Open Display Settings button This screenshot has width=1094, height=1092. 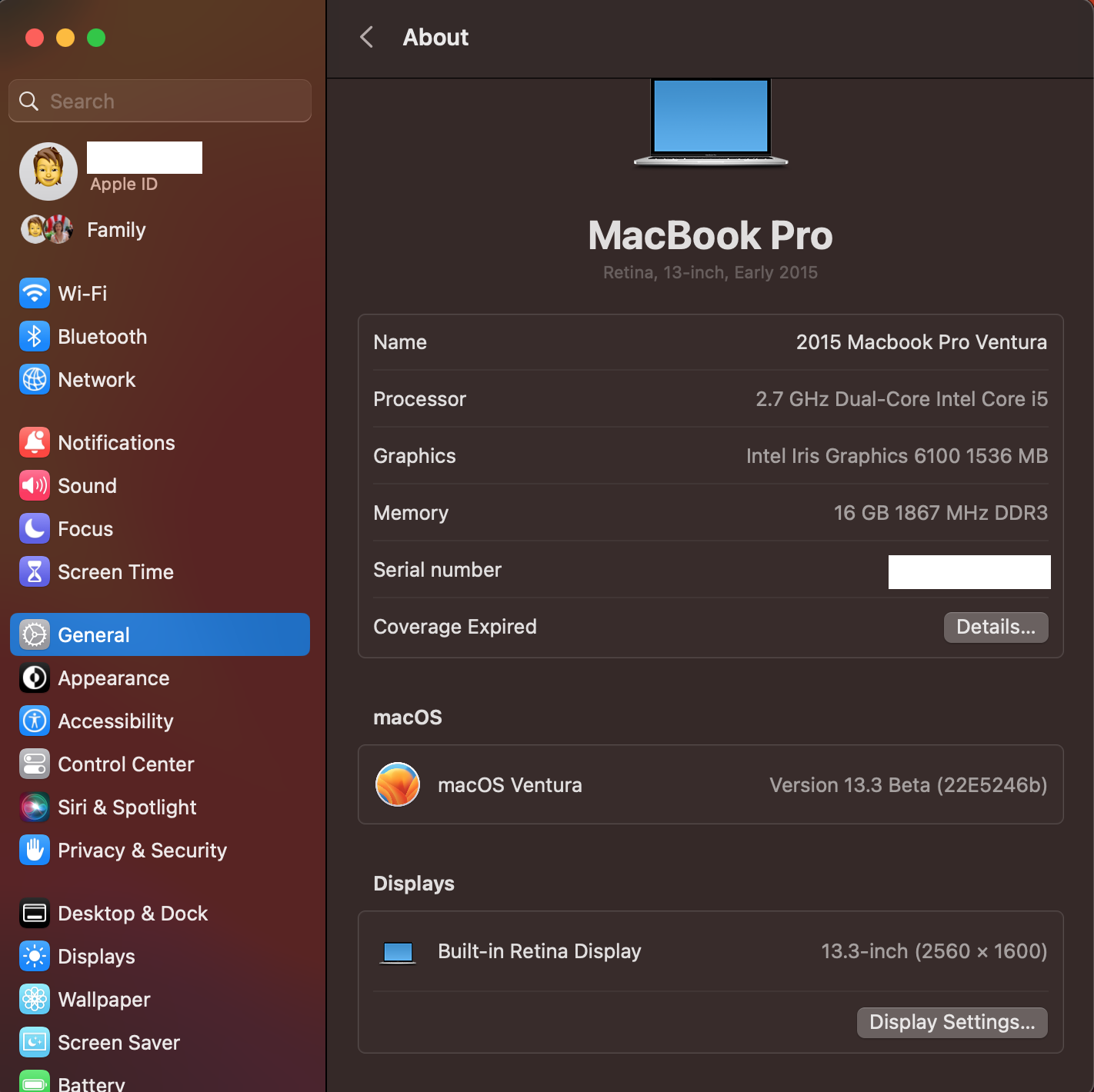tap(952, 1023)
